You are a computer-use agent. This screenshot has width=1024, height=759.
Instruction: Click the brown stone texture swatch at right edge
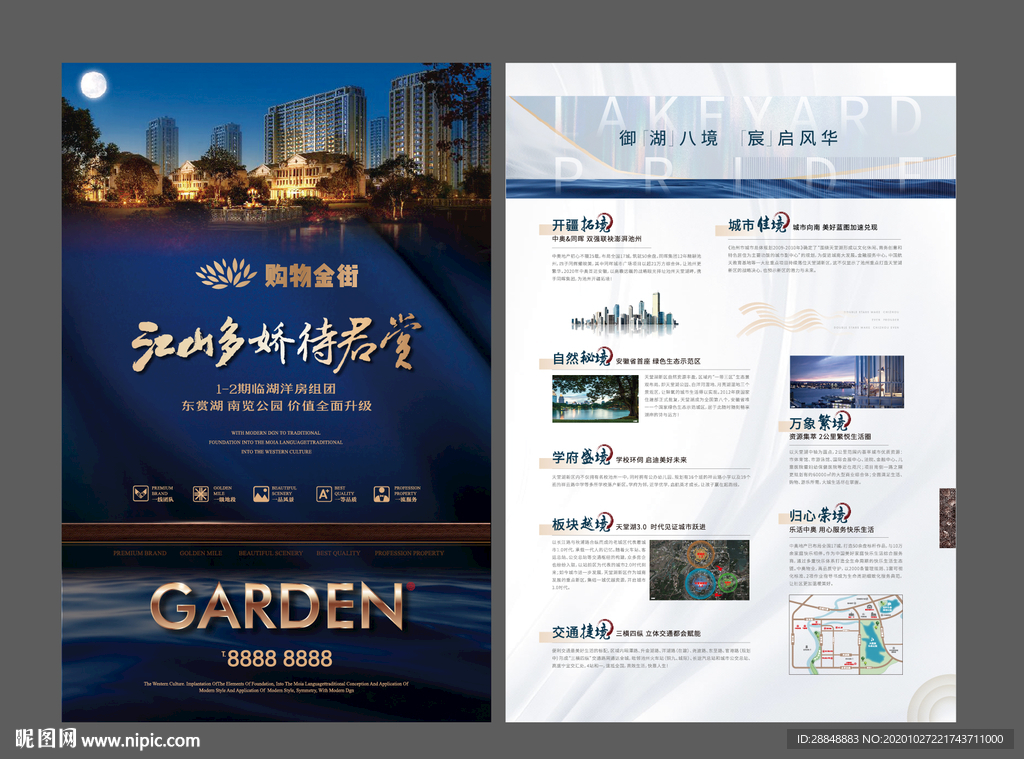click(x=948, y=517)
